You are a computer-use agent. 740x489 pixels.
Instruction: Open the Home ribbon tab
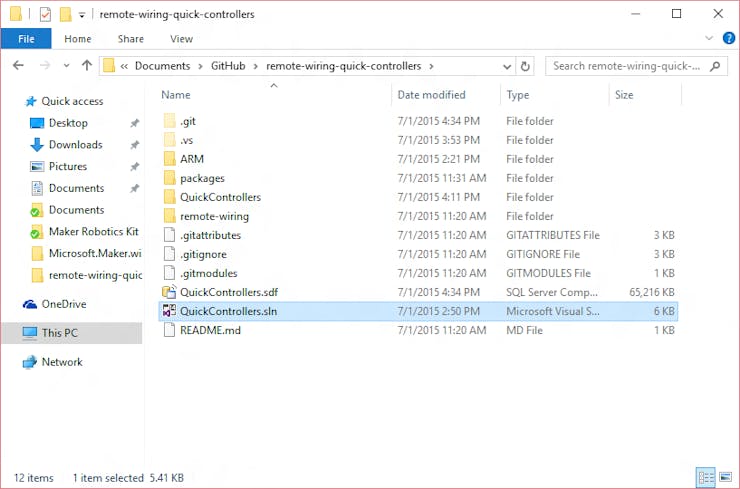[x=78, y=39]
